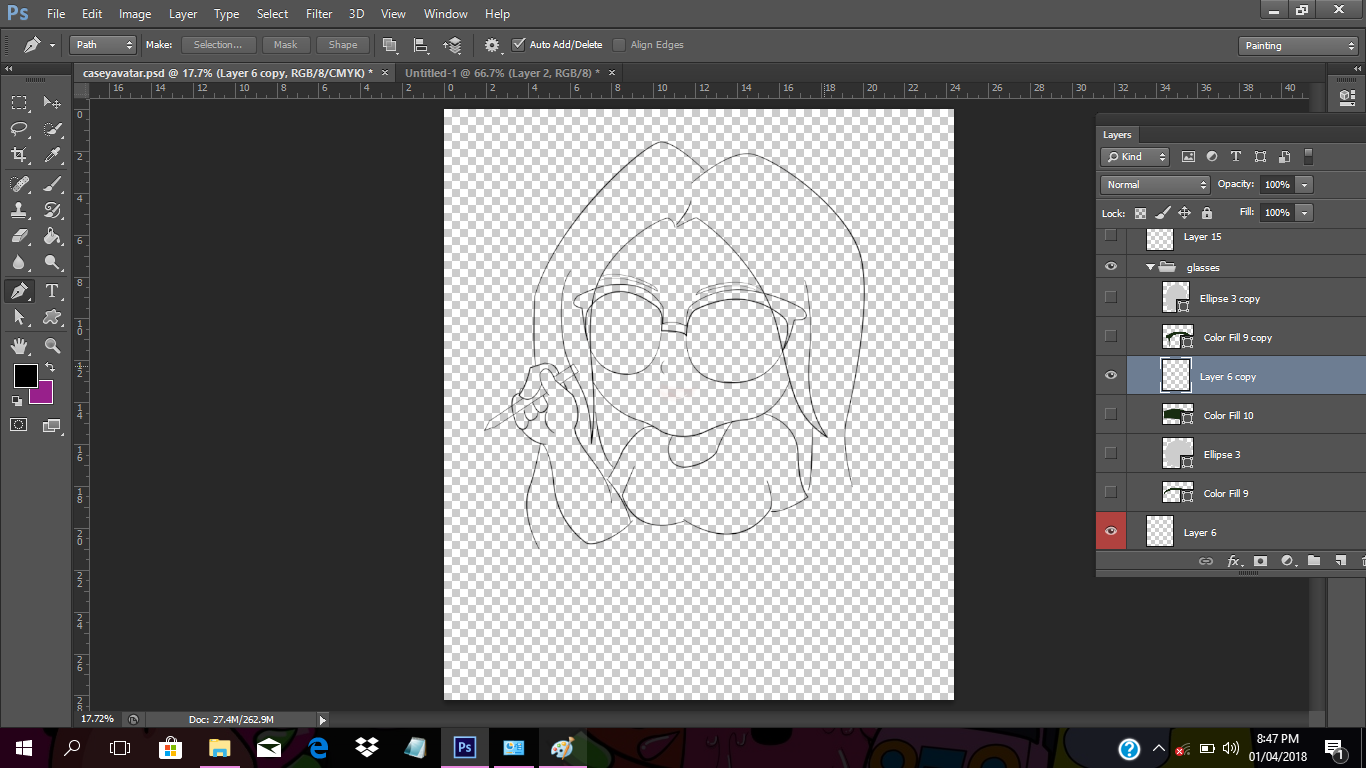Toggle the layer filtering switch
Screen dimensions: 1366x768
click(1308, 157)
